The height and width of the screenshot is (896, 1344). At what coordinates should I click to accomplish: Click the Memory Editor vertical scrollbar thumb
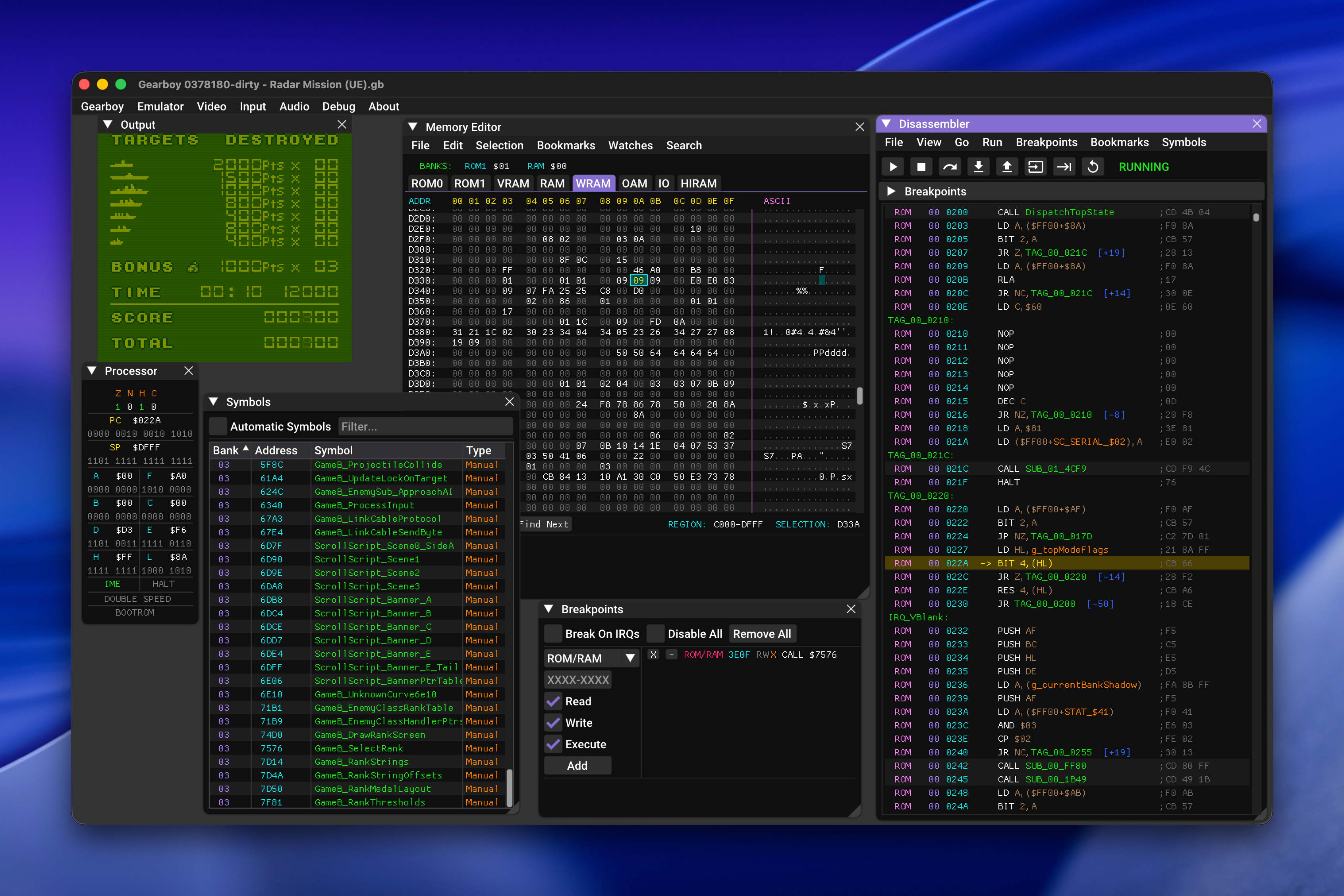(x=859, y=396)
